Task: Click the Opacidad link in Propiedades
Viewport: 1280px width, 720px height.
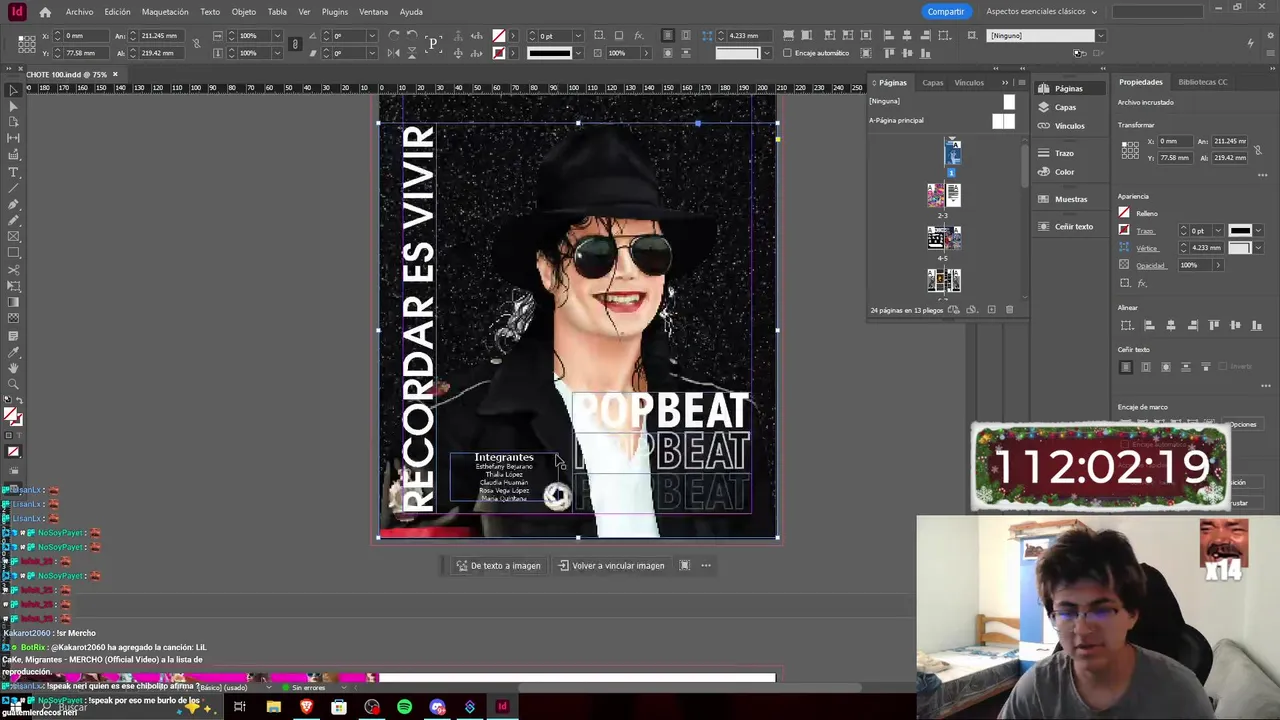Action: [x=1150, y=266]
